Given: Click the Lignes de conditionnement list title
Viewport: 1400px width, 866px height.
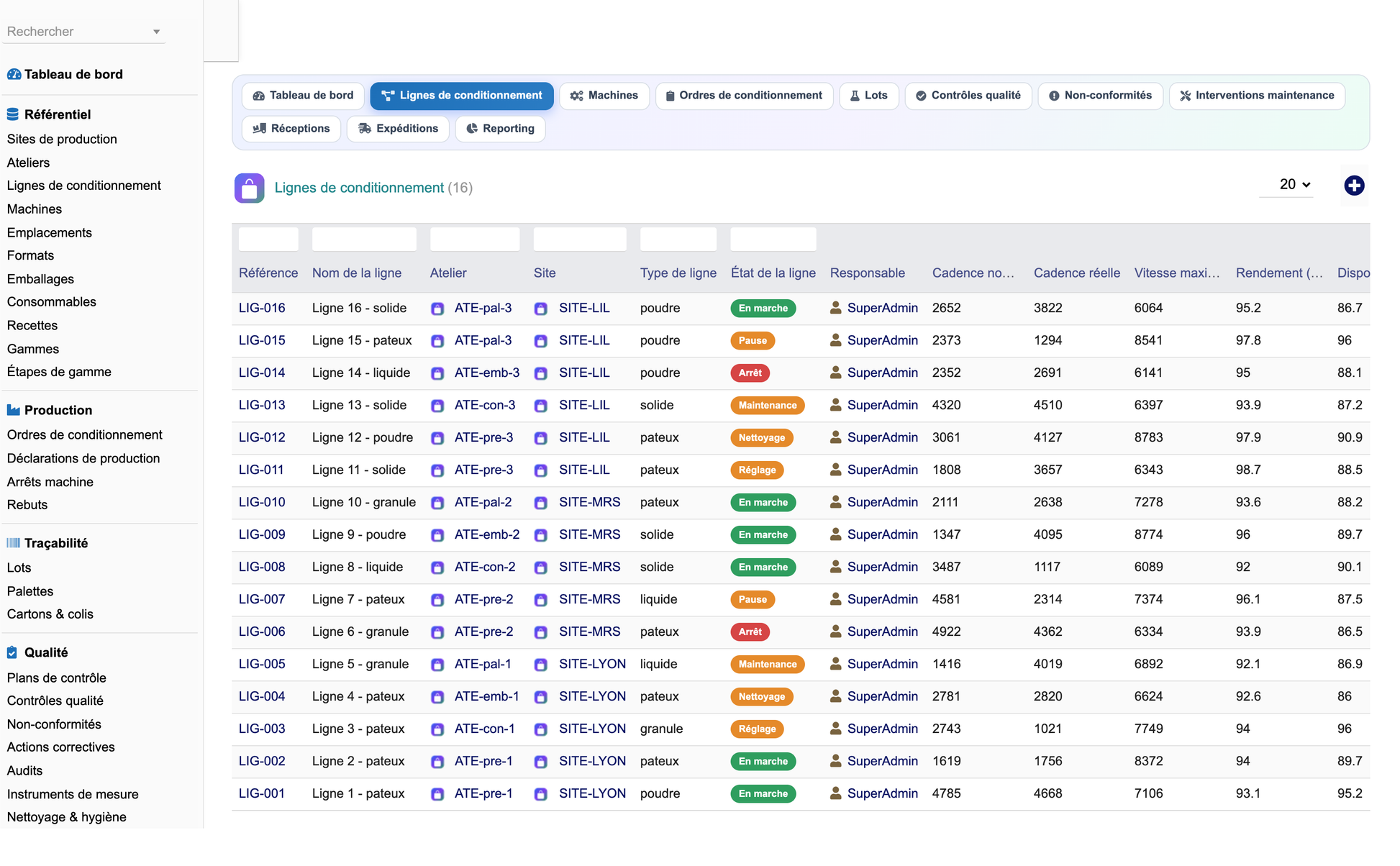Looking at the screenshot, I should [359, 188].
